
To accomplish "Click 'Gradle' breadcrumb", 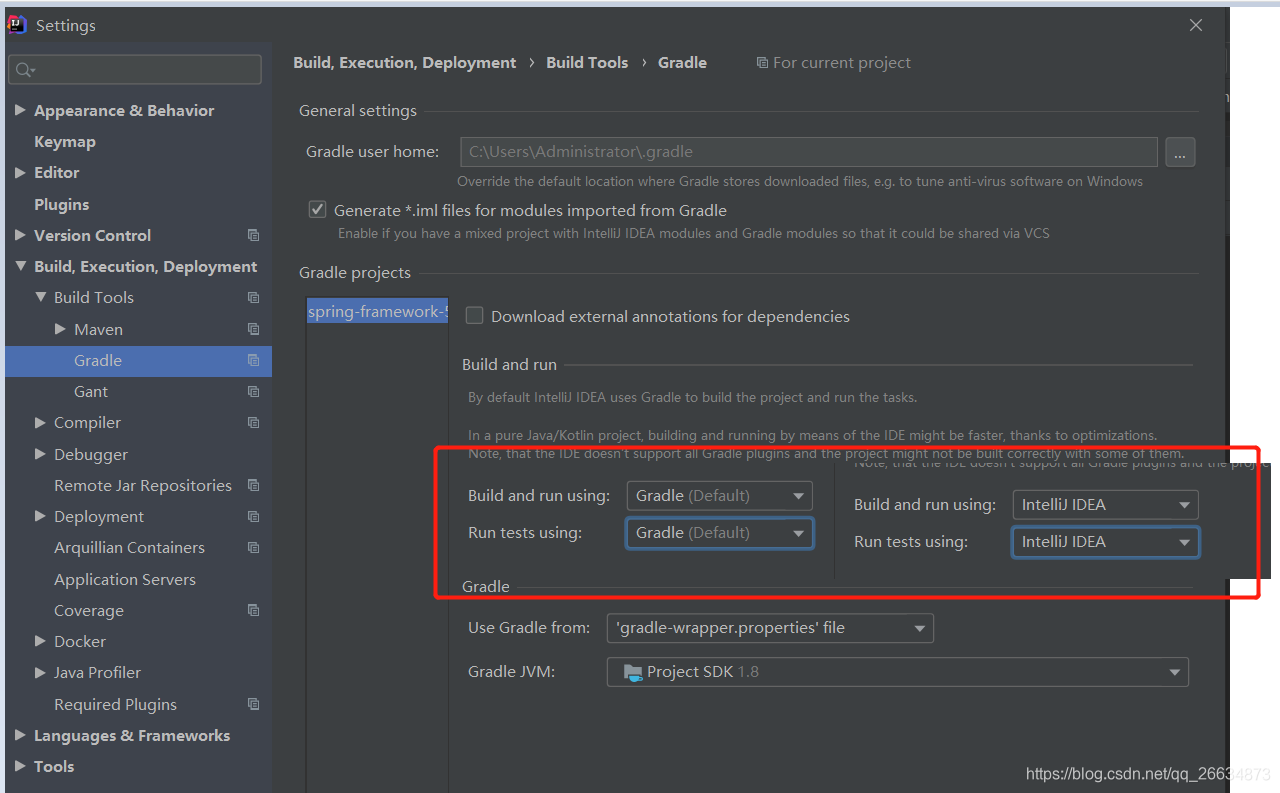I will [x=682, y=62].
